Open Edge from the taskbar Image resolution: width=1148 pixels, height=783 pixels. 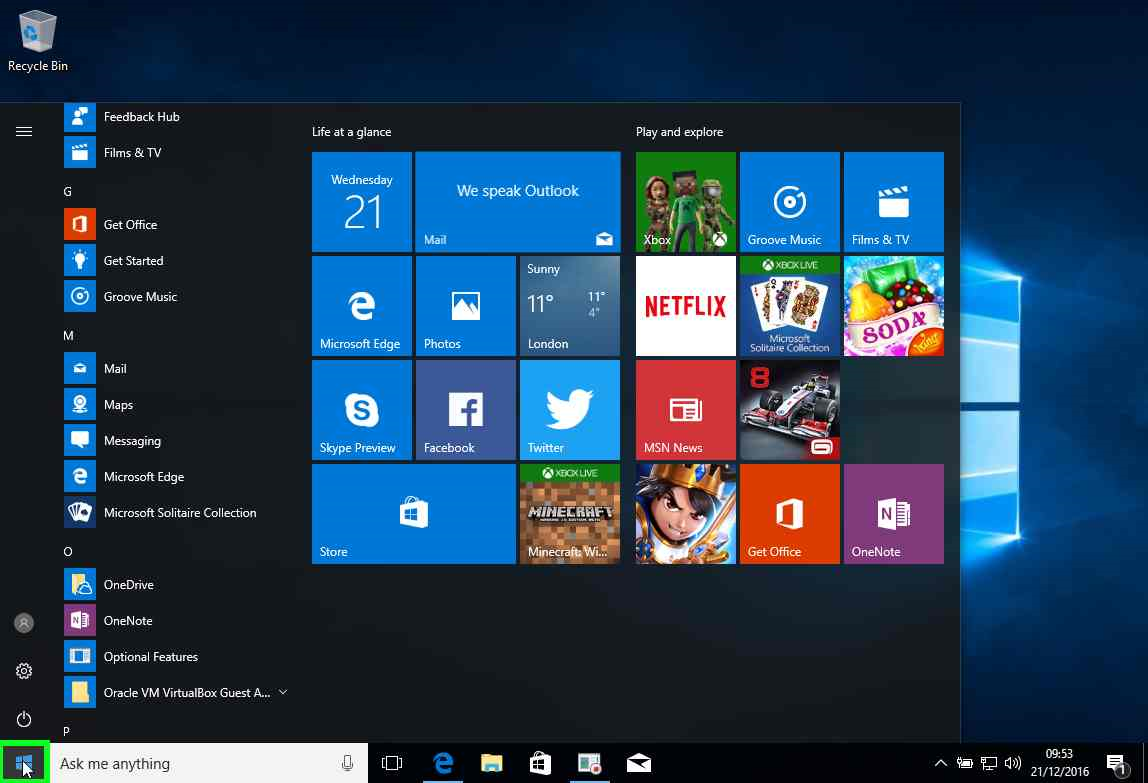443,763
